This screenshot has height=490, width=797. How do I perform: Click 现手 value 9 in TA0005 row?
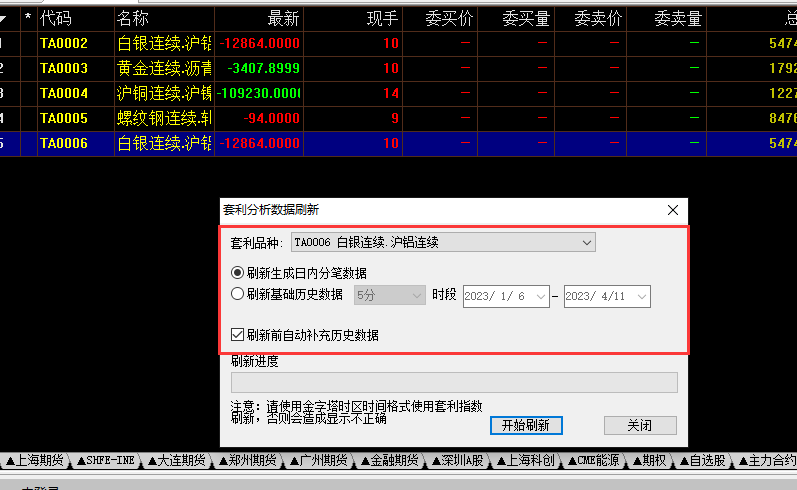(x=395, y=118)
